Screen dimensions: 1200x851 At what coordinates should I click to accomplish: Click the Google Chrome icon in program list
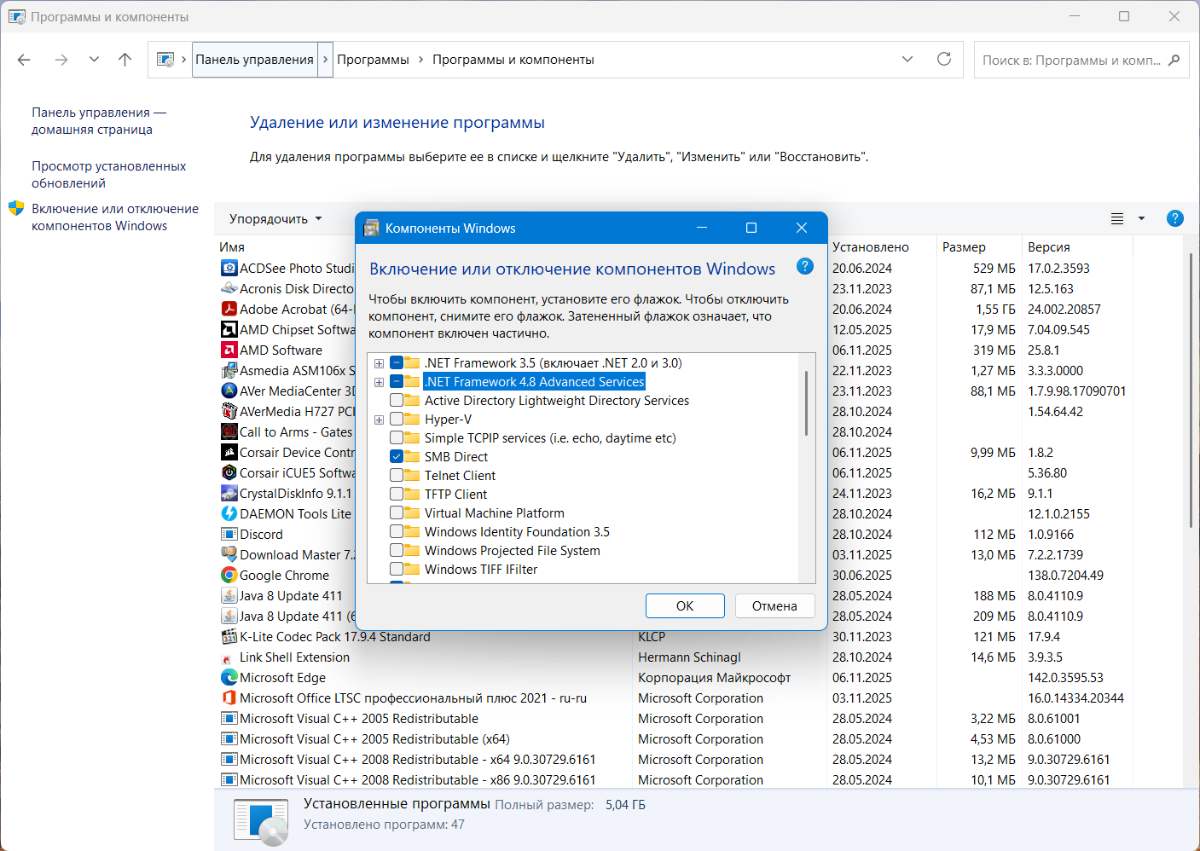tap(229, 575)
